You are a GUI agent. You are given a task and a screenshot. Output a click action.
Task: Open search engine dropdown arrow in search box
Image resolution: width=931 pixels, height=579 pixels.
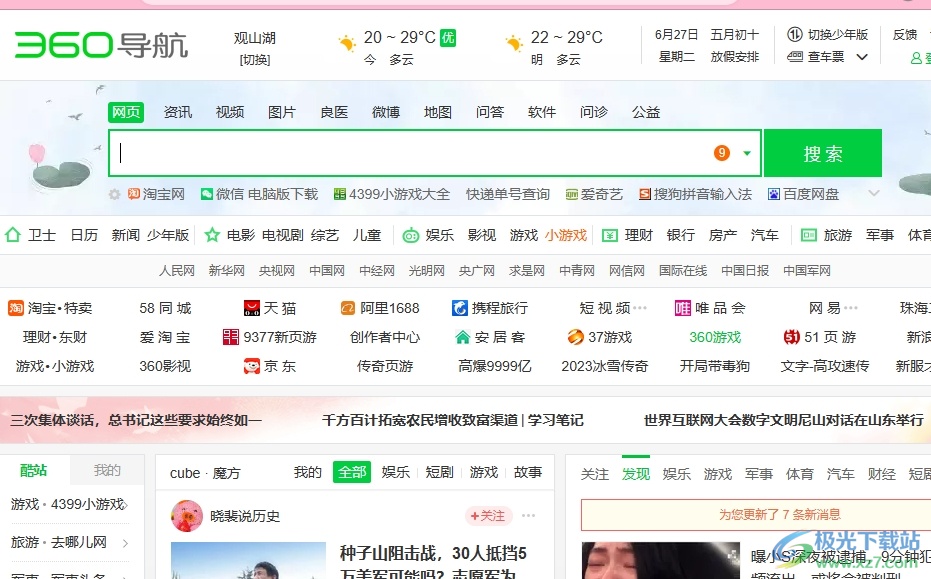coord(747,153)
